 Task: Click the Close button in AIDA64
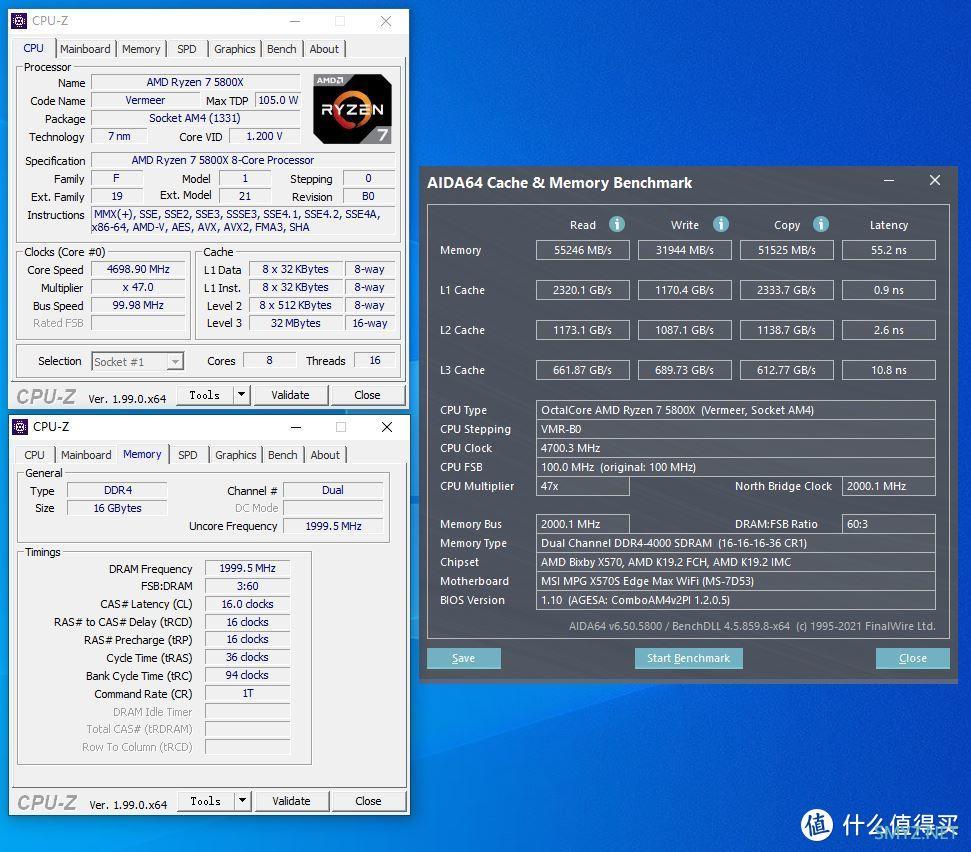(913, 658)
